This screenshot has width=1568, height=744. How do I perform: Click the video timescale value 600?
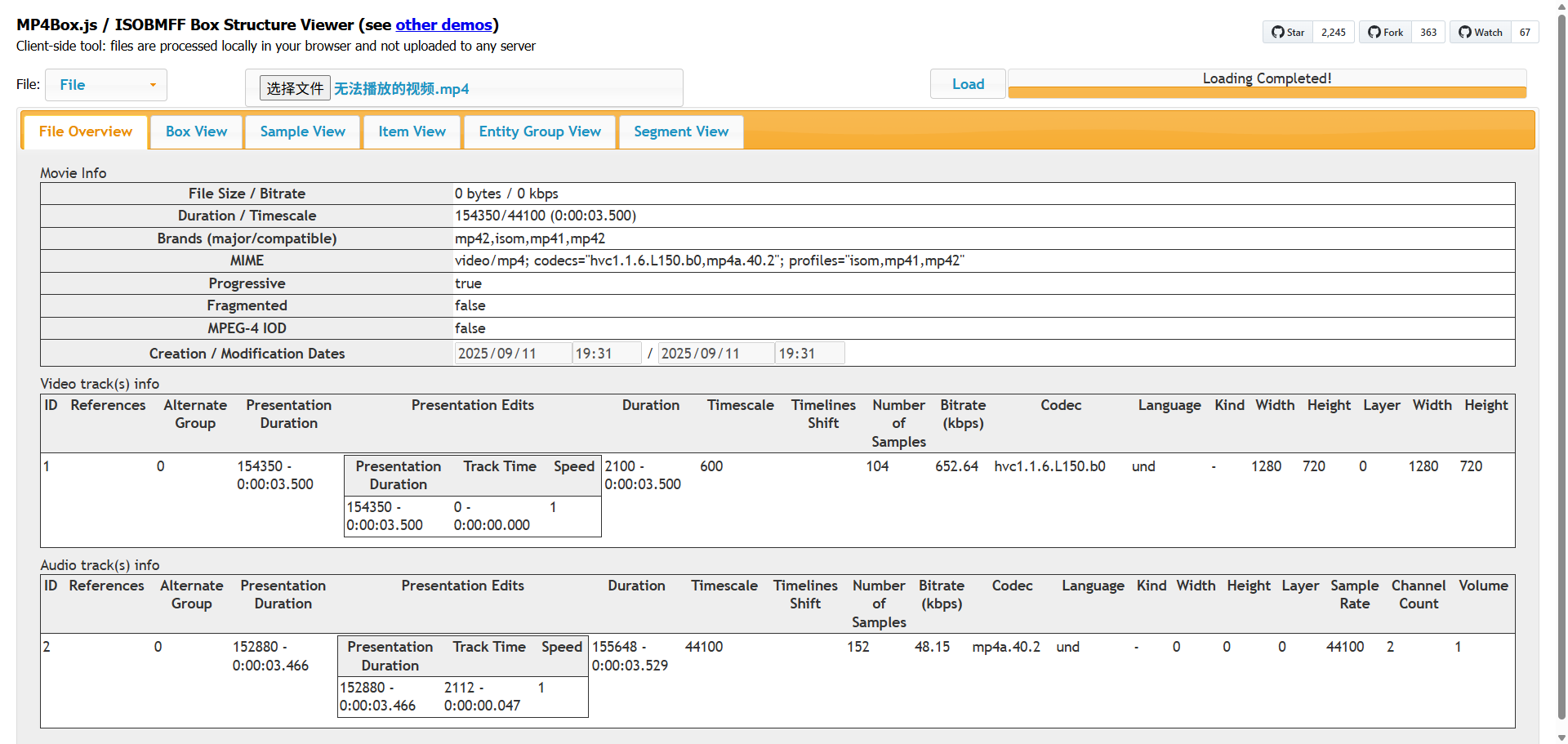pos(711,466)
